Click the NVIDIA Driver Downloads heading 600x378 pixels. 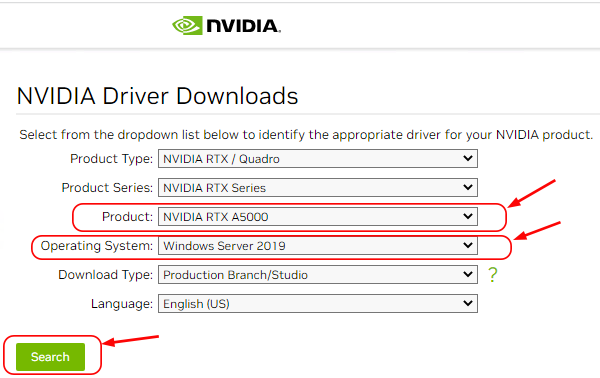coord(157,96)
